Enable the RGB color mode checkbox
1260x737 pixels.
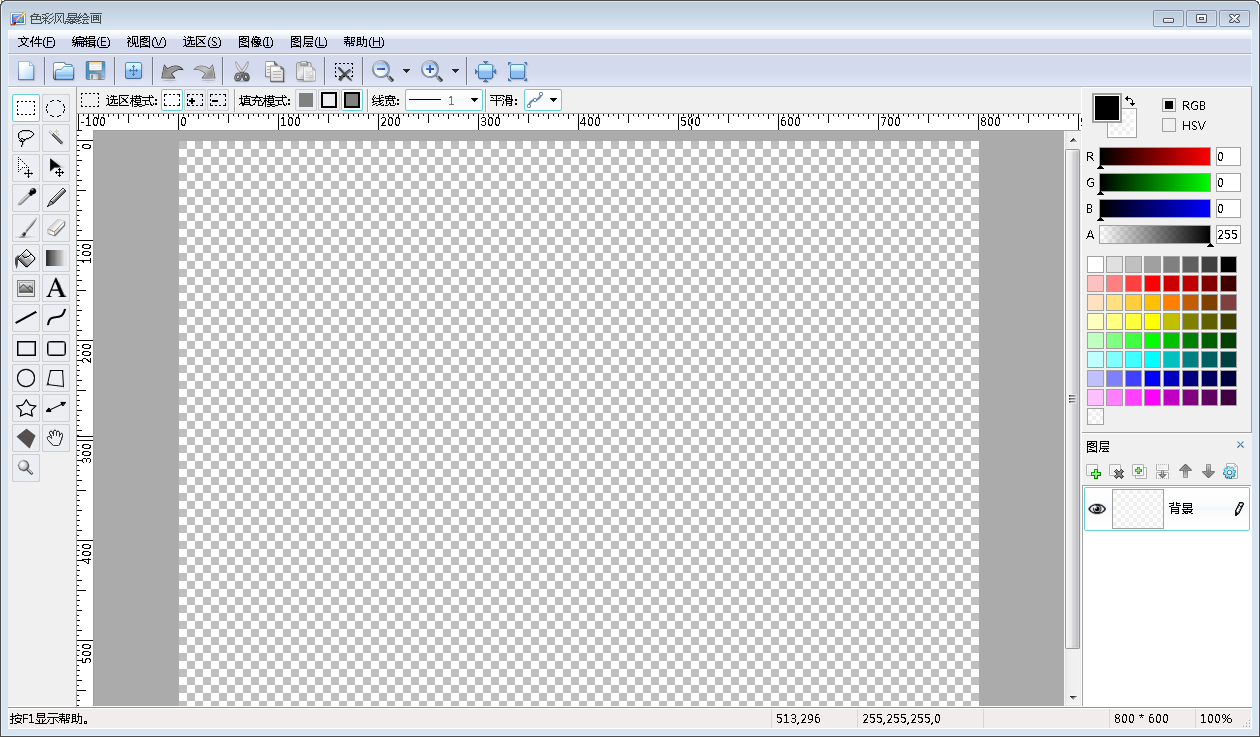(1169, 105)
